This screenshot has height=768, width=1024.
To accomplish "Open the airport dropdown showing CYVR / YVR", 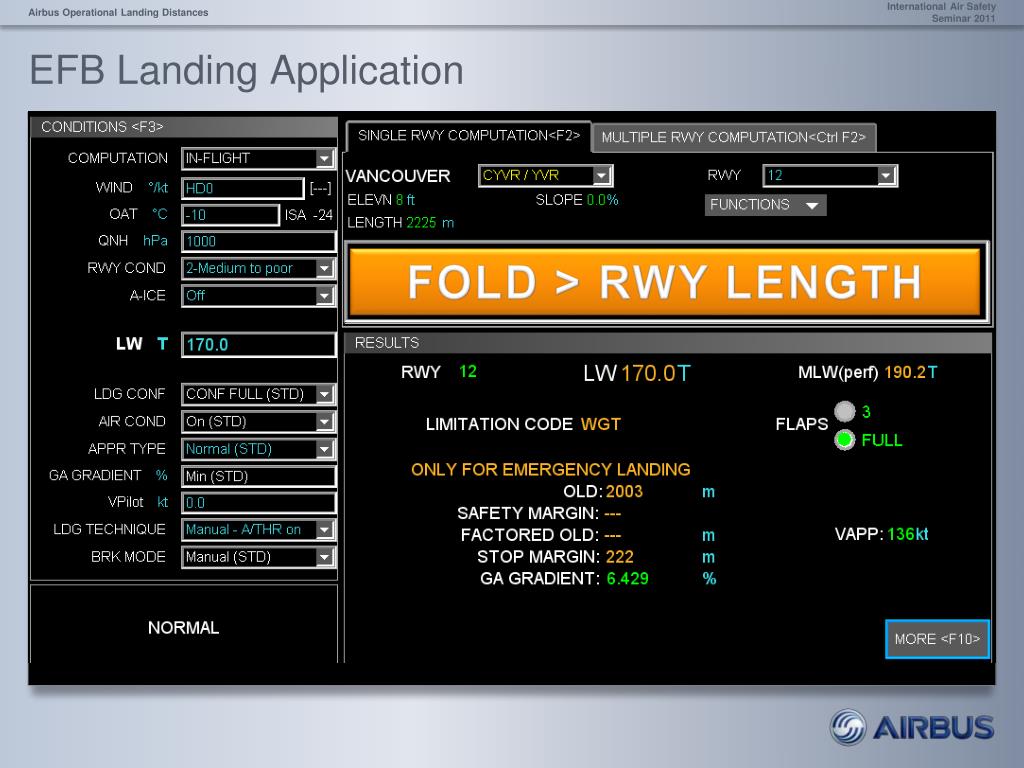I will 545,176.
